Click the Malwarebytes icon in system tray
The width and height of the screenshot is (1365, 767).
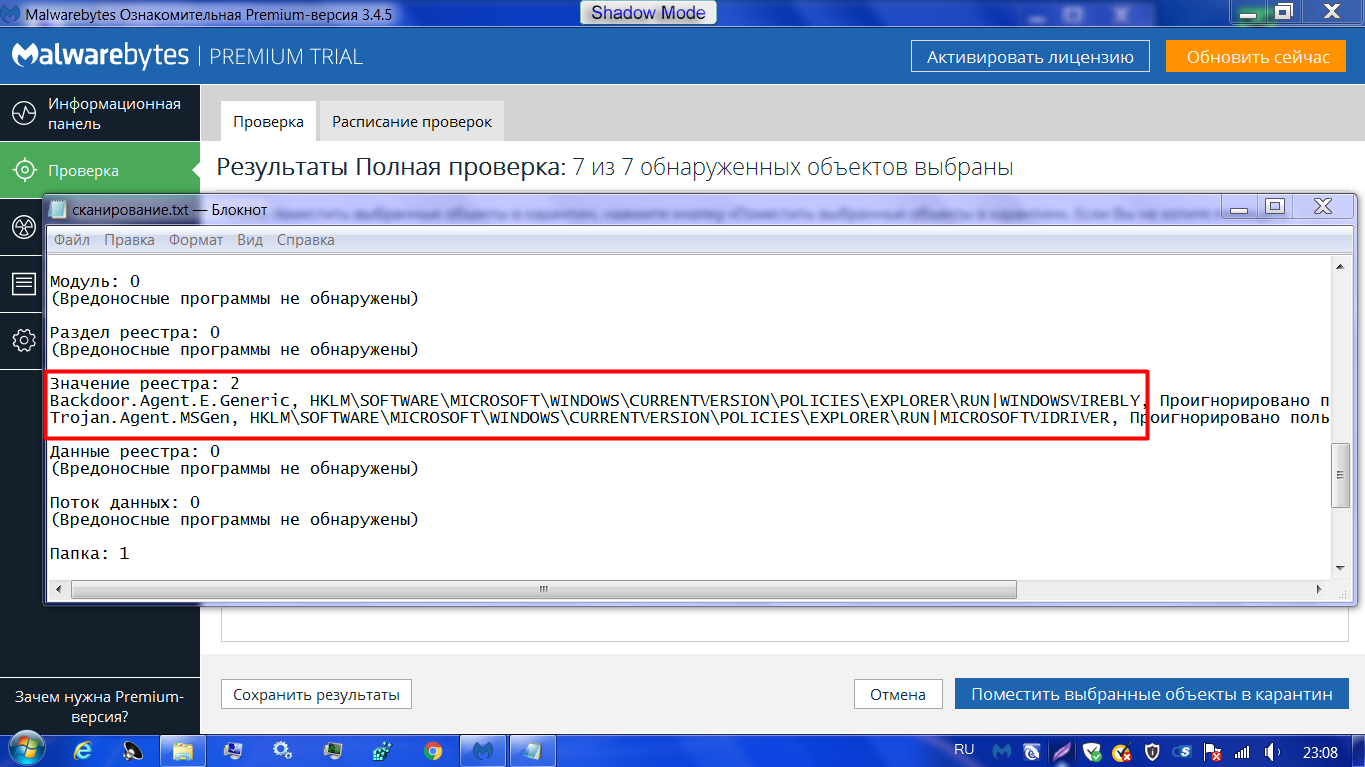point(1002,751)
